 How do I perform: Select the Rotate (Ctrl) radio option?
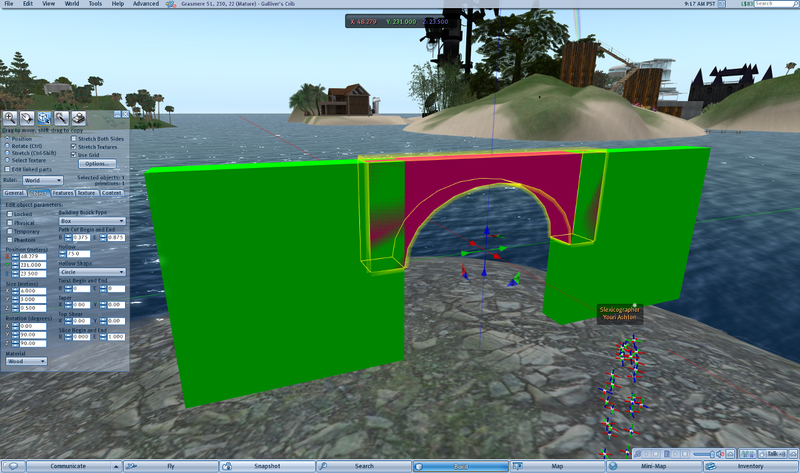coord(7,145)
